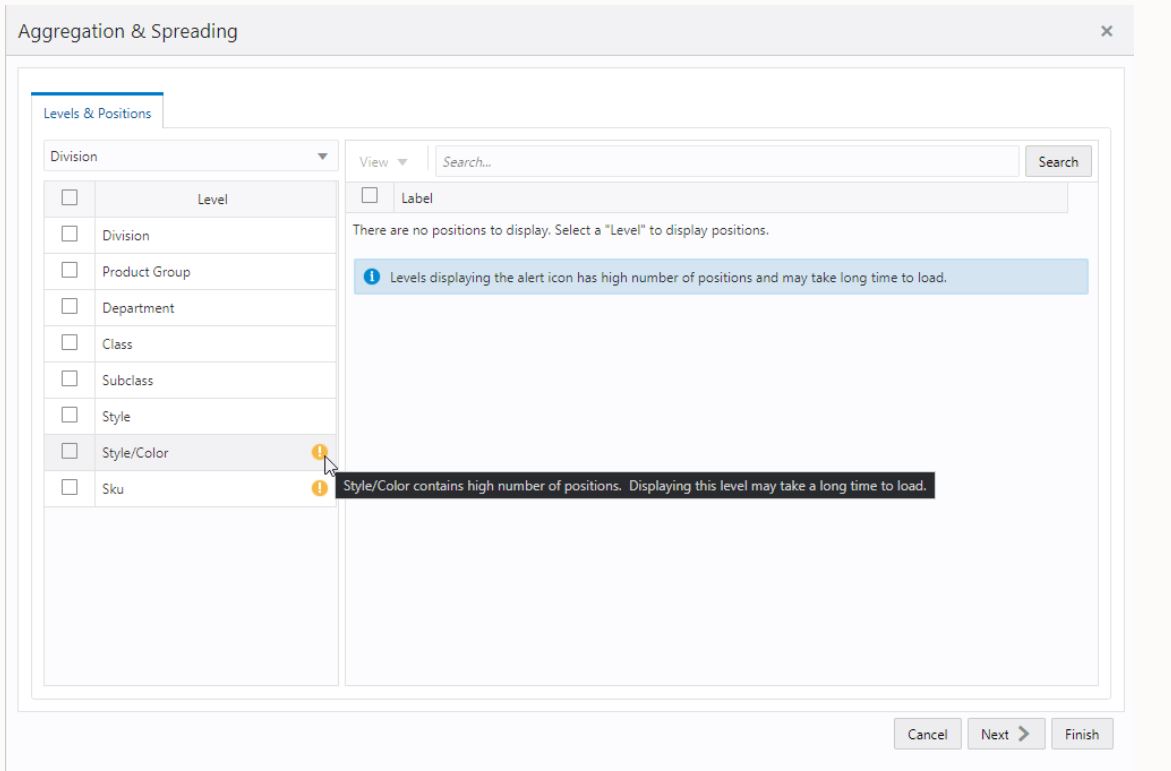1171x771 pixels.
Task: Click the alert icon on Sku row
Action: (x=319, y=488)
